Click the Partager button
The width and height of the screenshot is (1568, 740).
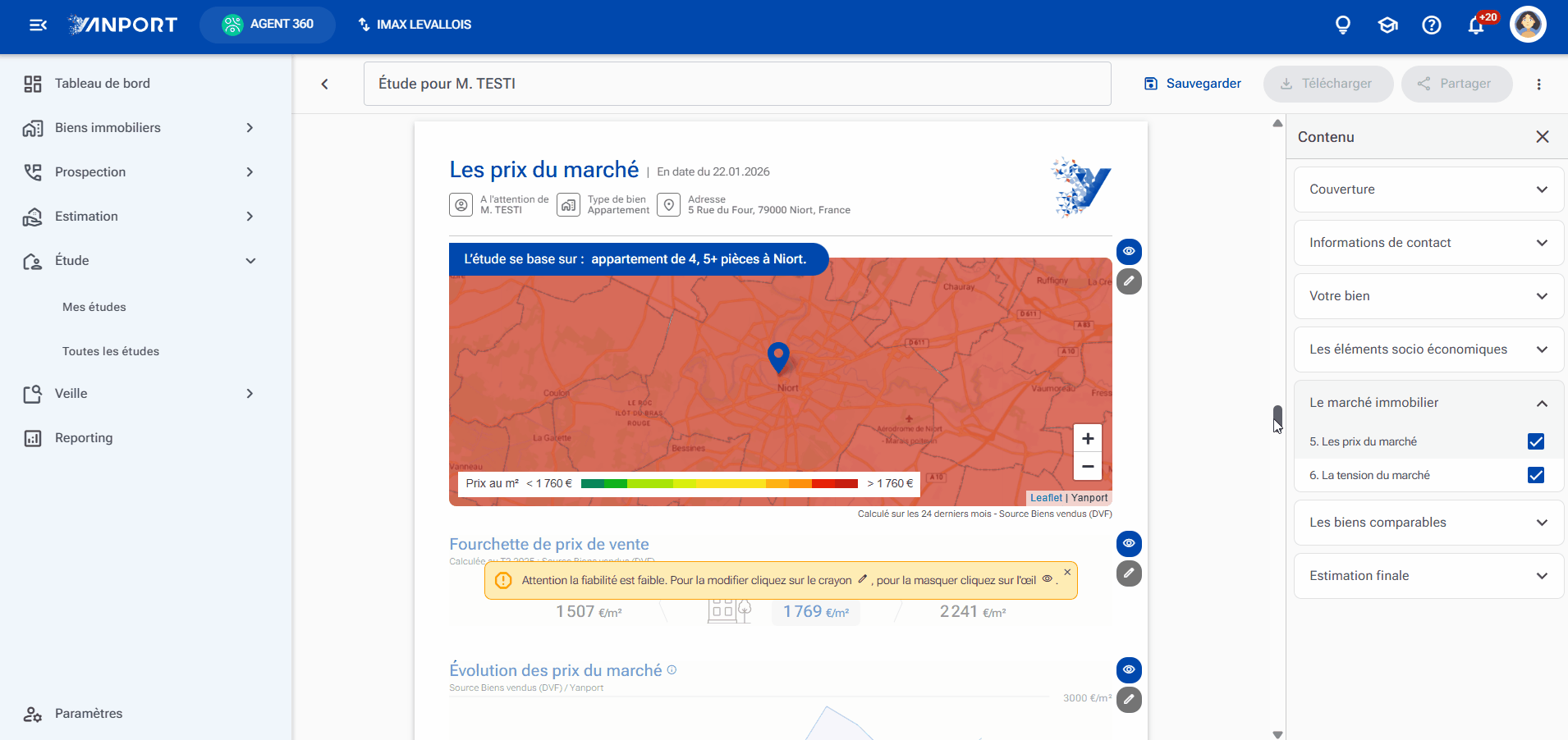pyautogui.click(x=1456, y=84)
